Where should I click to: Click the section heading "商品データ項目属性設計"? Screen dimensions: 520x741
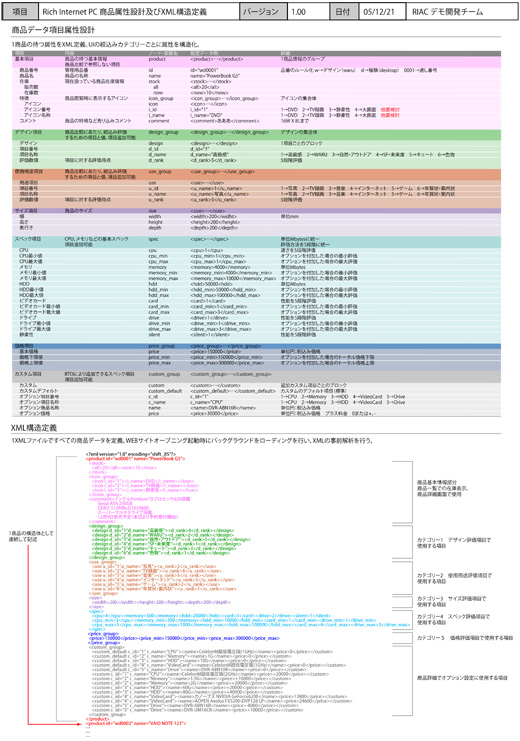[53, 30]
